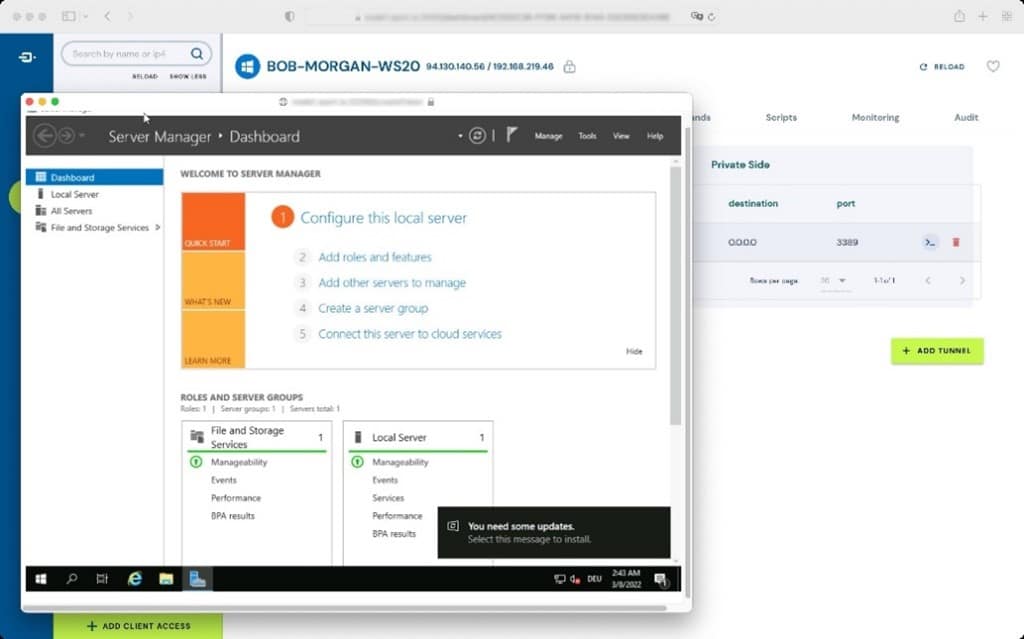1024x639 pixels.
Task: Click the Server Manager refresh icon
Action: (477, 136)
